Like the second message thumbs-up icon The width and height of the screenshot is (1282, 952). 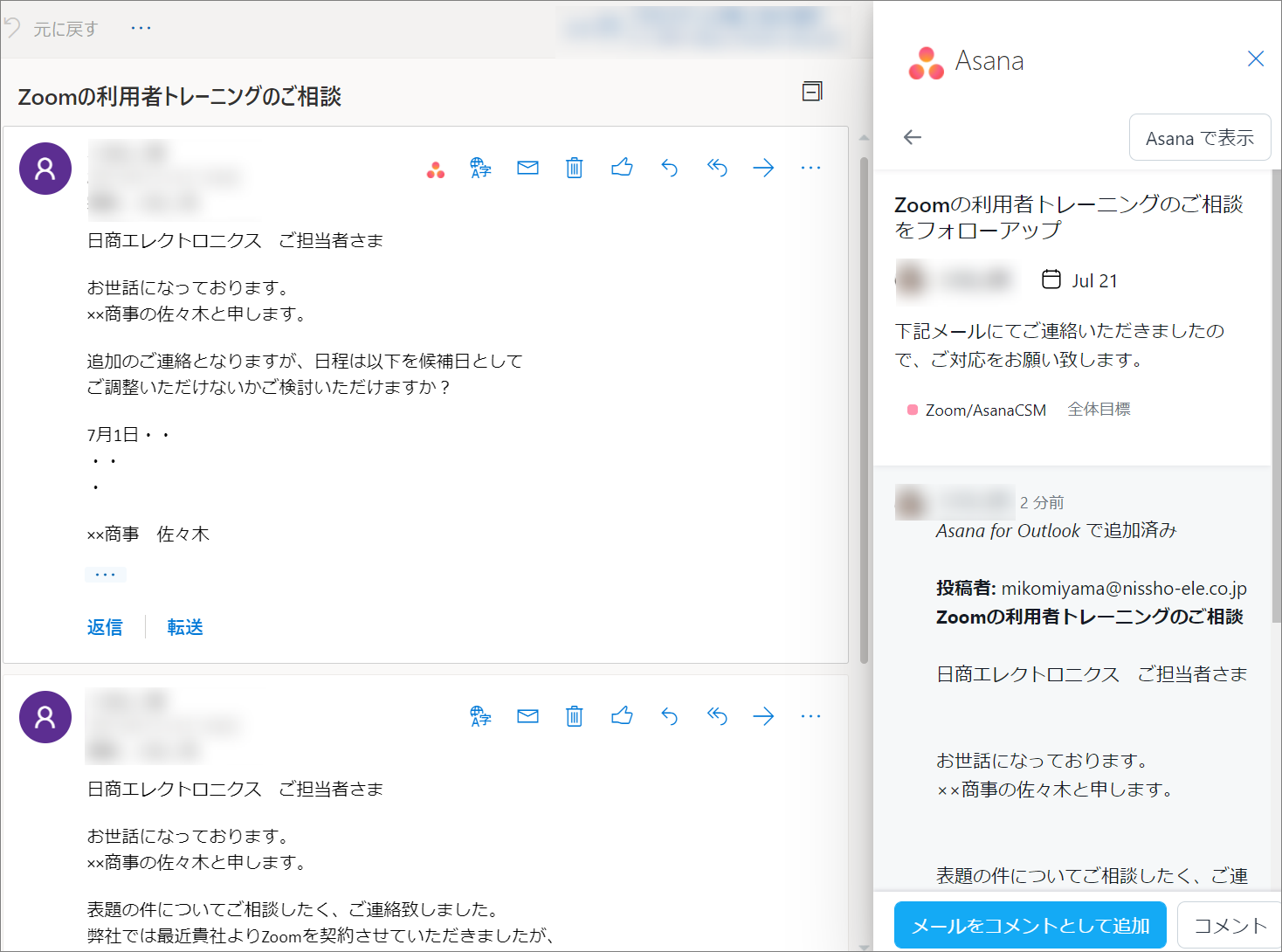coord(622,716)
